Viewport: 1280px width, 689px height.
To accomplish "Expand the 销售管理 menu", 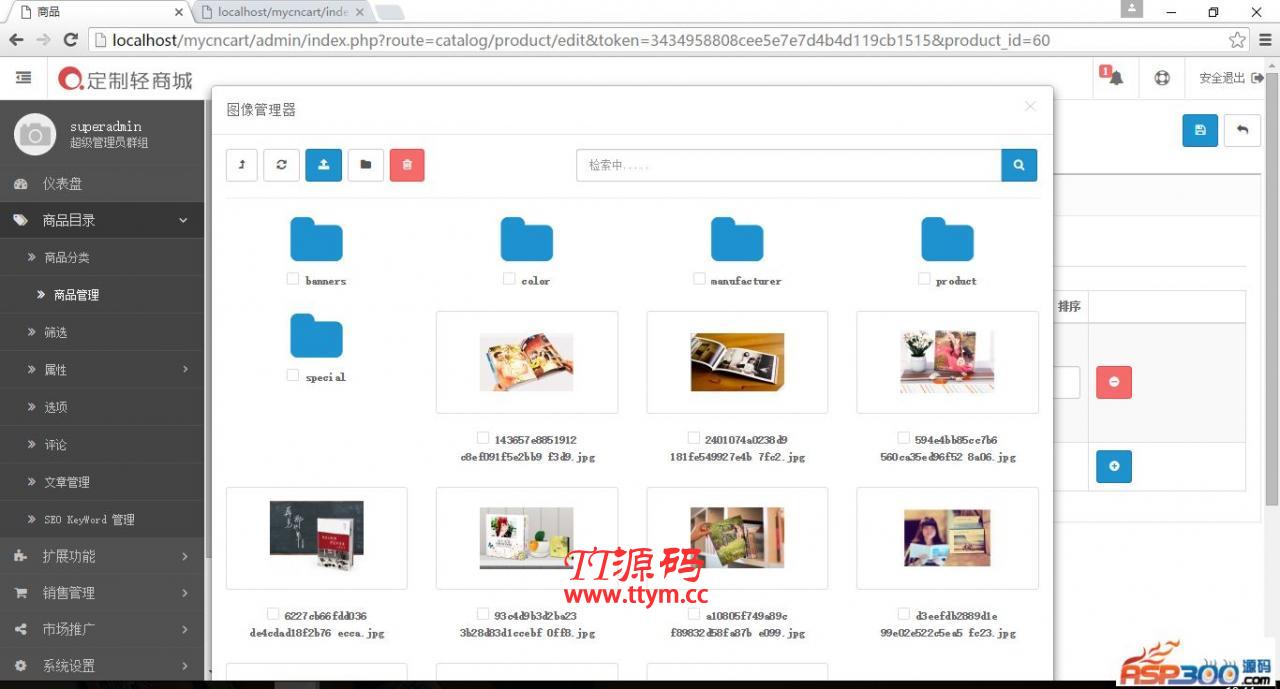I will point(102,593).
